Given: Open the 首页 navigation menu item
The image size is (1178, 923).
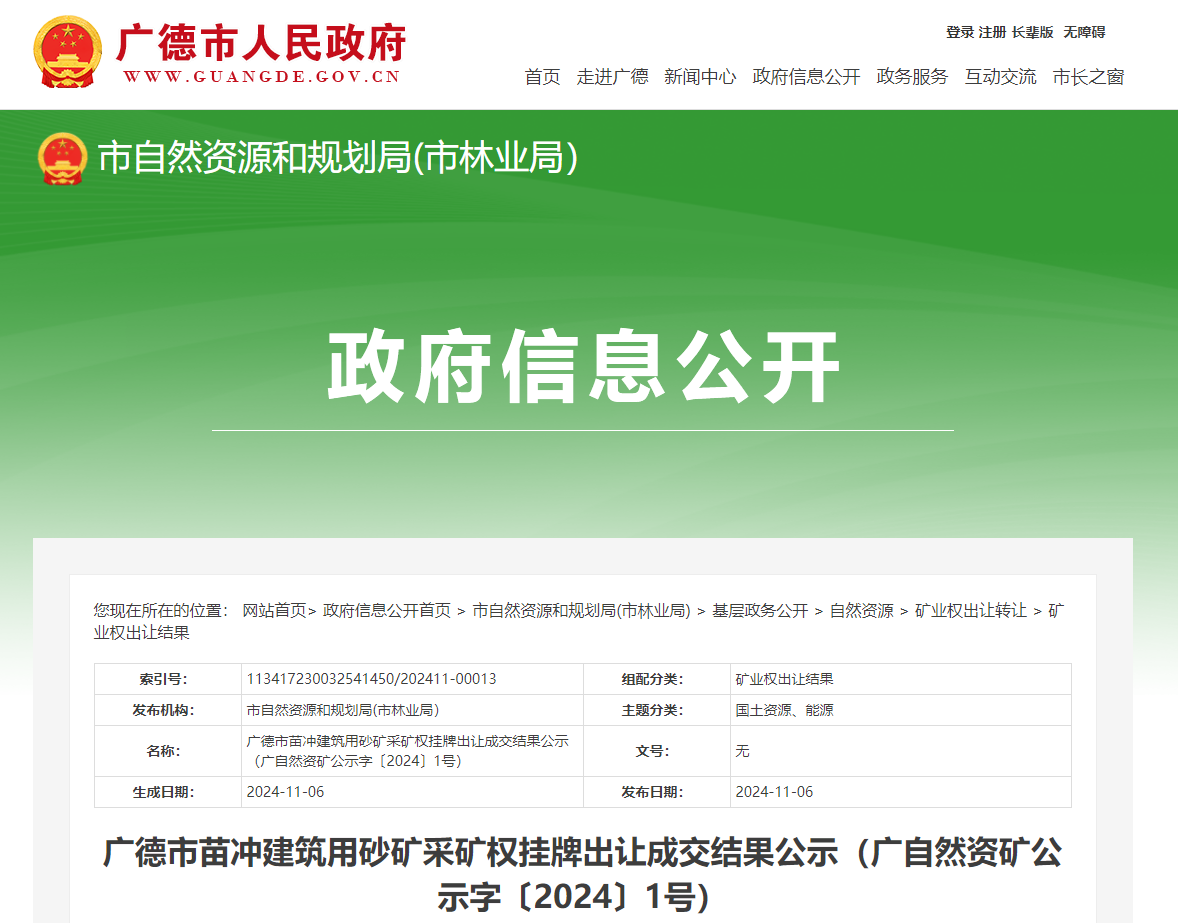Looking at the screenshot, I should [542, 77].
